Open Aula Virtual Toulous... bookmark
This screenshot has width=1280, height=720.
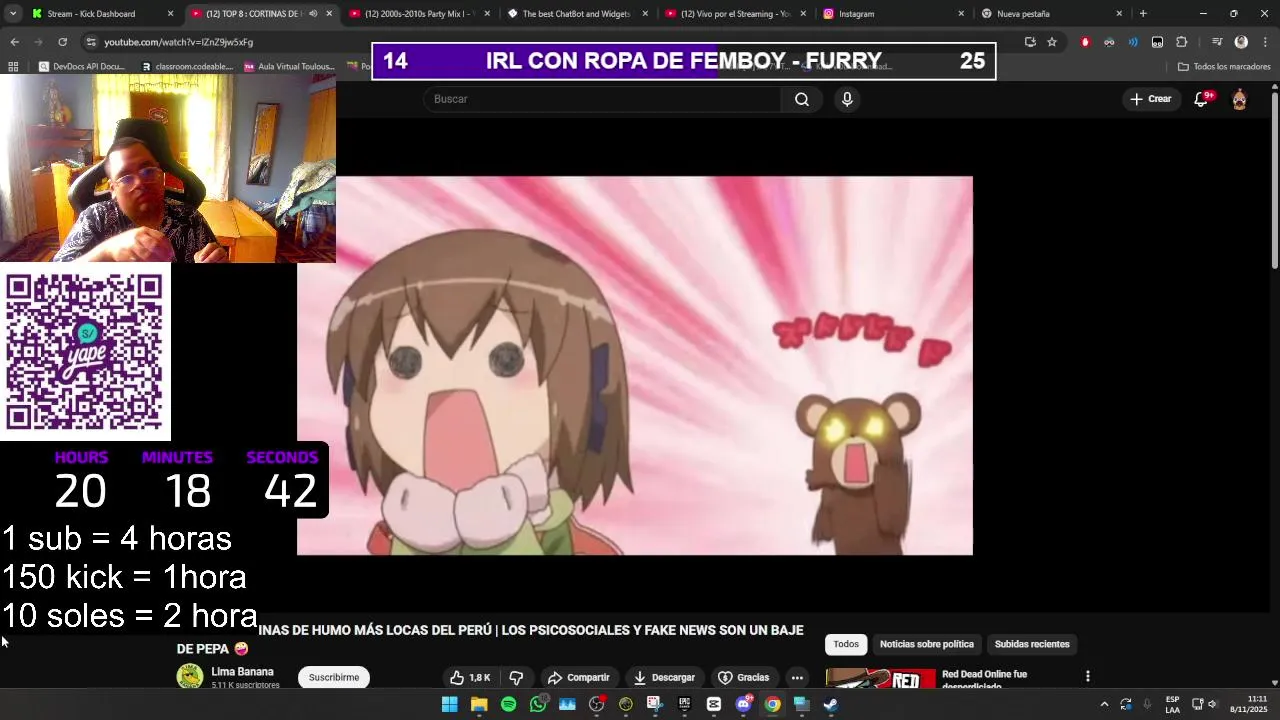(290, 67)
